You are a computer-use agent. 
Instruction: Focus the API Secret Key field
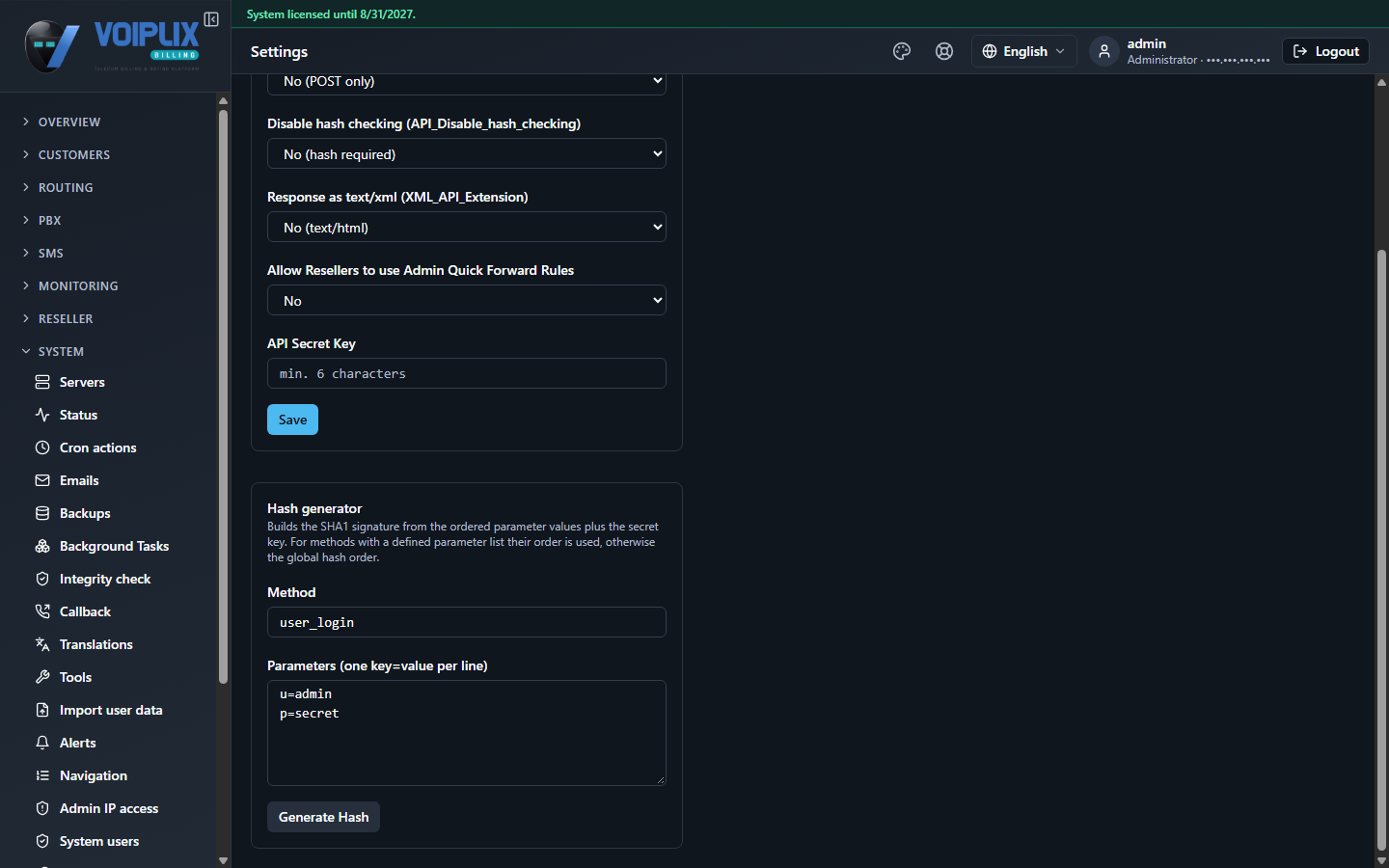pos(467,373)
